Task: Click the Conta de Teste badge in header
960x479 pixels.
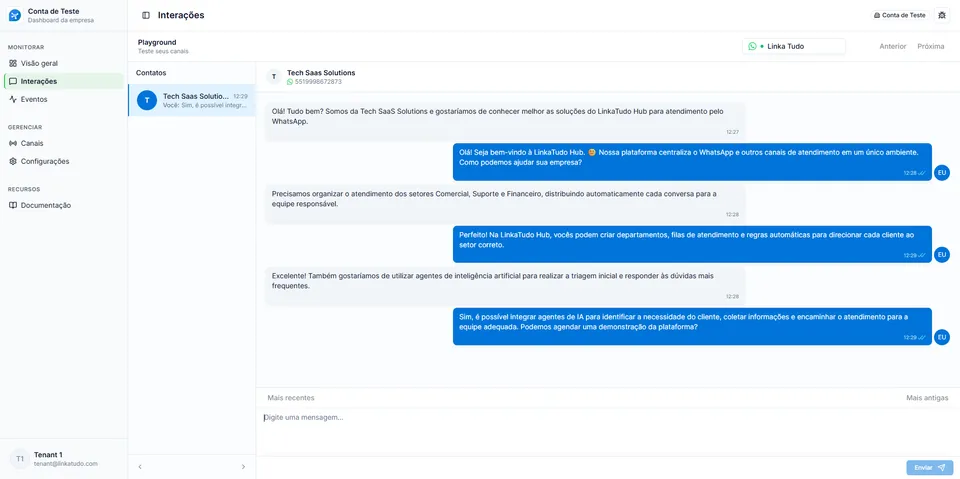Action: coord(899,15)
